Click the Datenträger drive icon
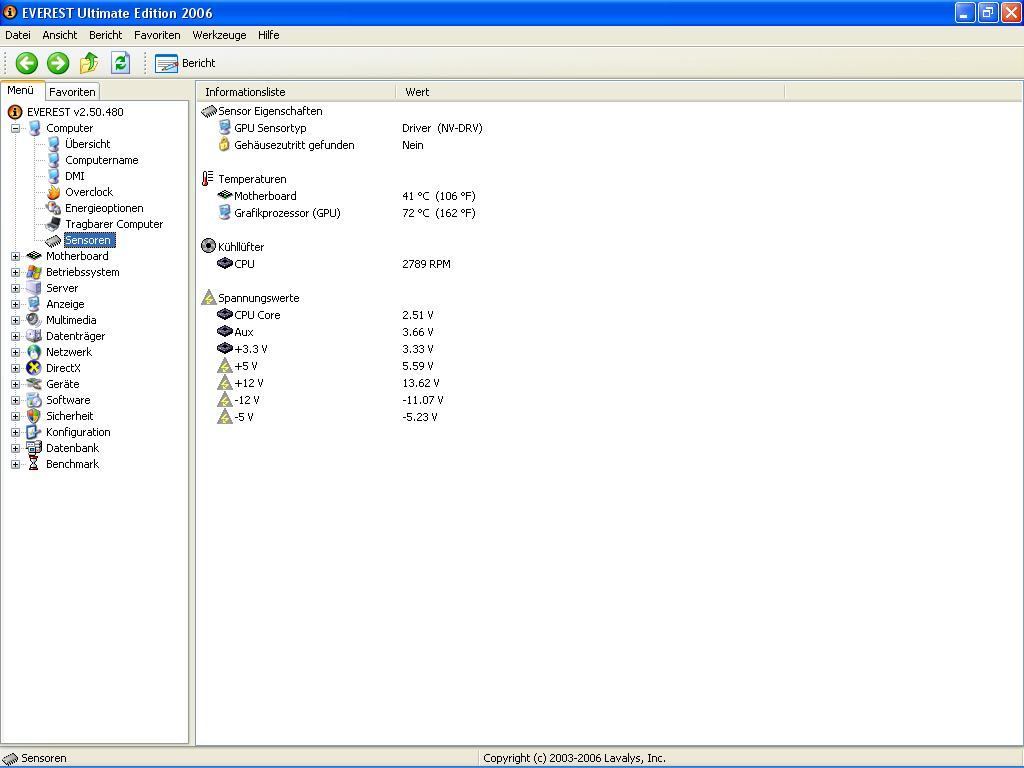Screen dimensions: 1024x768 point(34,336)
